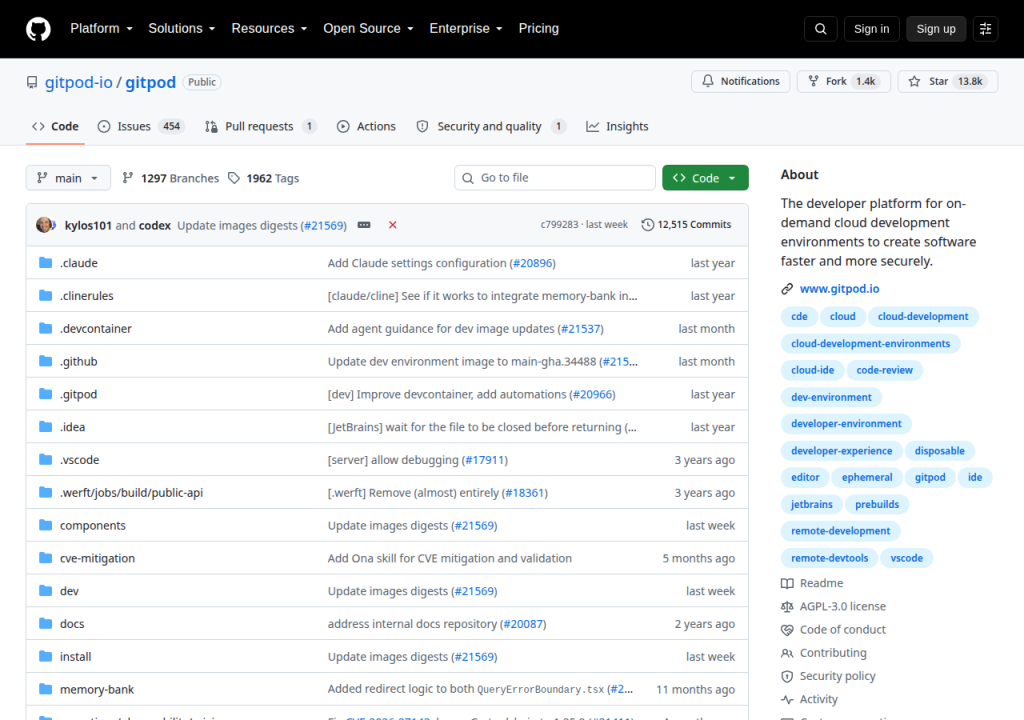This screenshot has height=720, width=1024.
Task: Open the .werft/jobs/build/public-api folder
Action: (x=131, y=493)
